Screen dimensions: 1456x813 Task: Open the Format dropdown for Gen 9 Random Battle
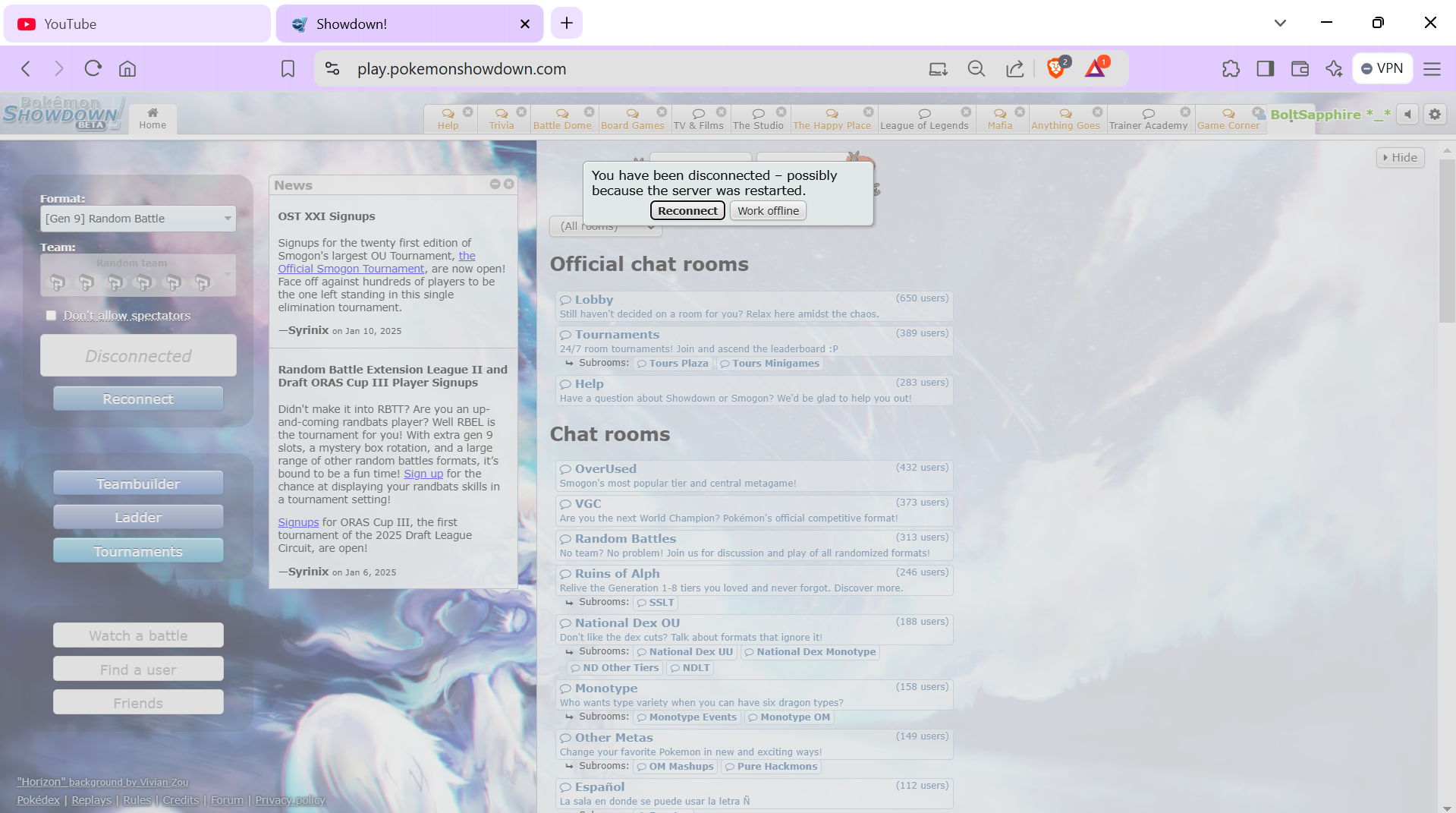(138, 219)
